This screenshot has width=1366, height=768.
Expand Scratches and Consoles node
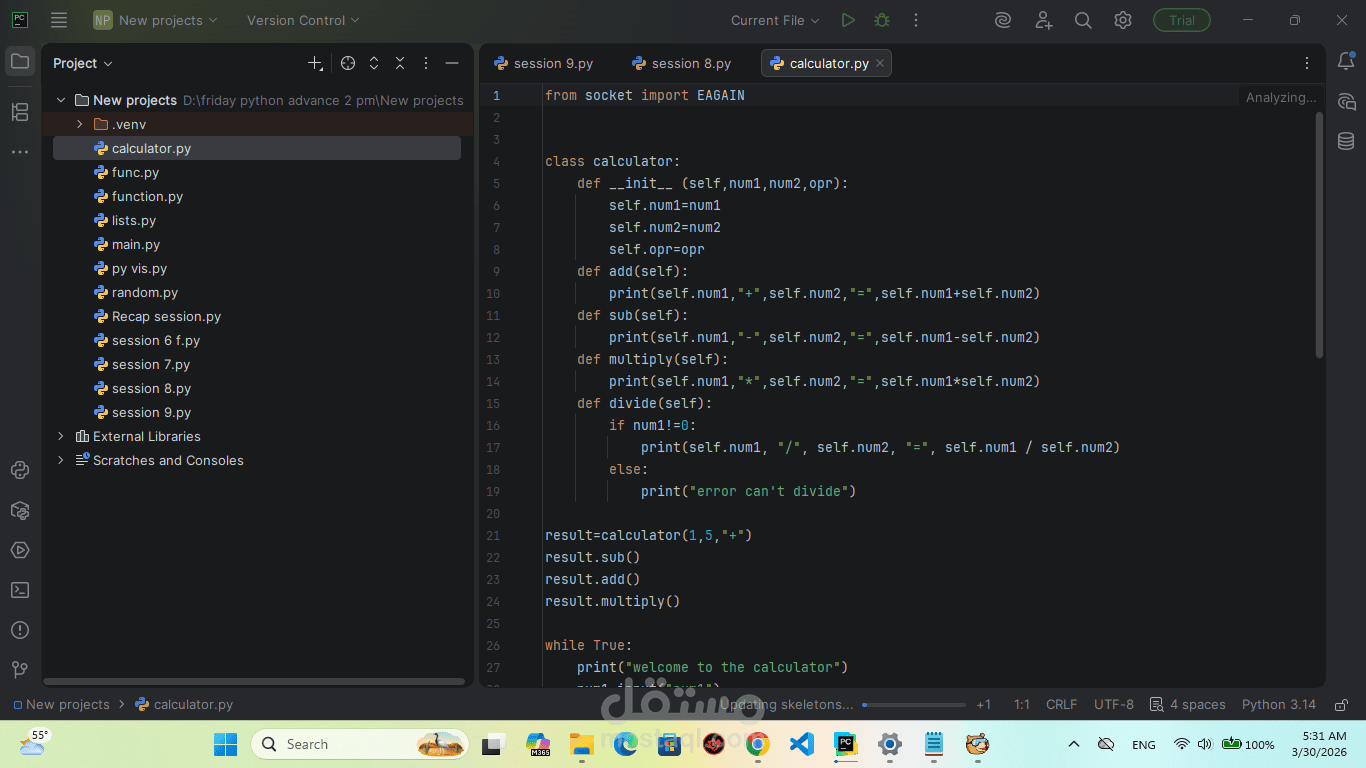click(61, 460)
